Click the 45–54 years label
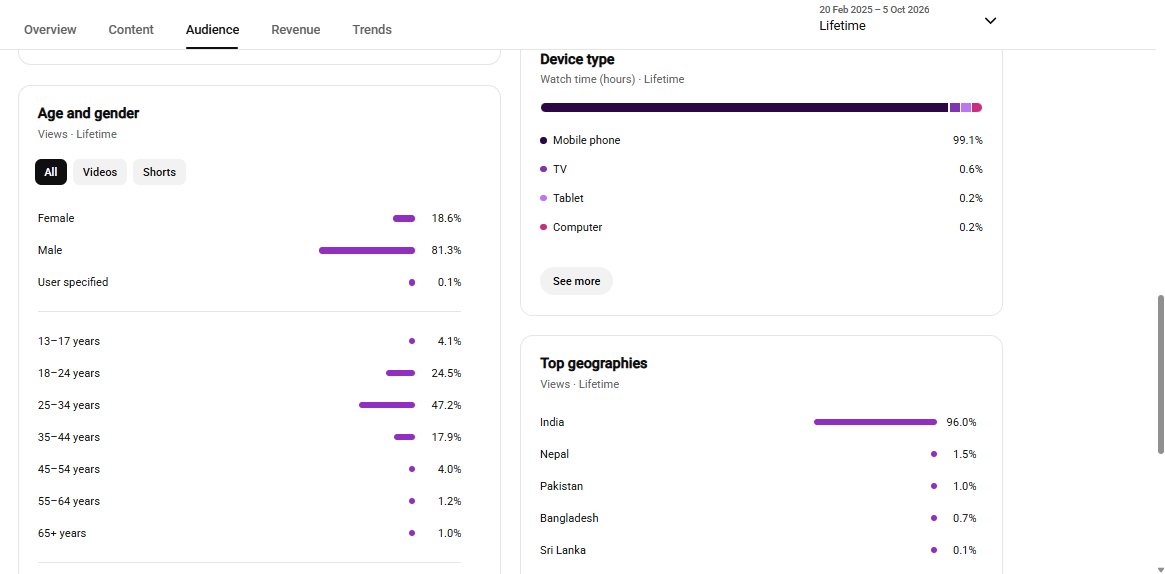The height and width of the screenshot is (574, 1165). (69, 469)
